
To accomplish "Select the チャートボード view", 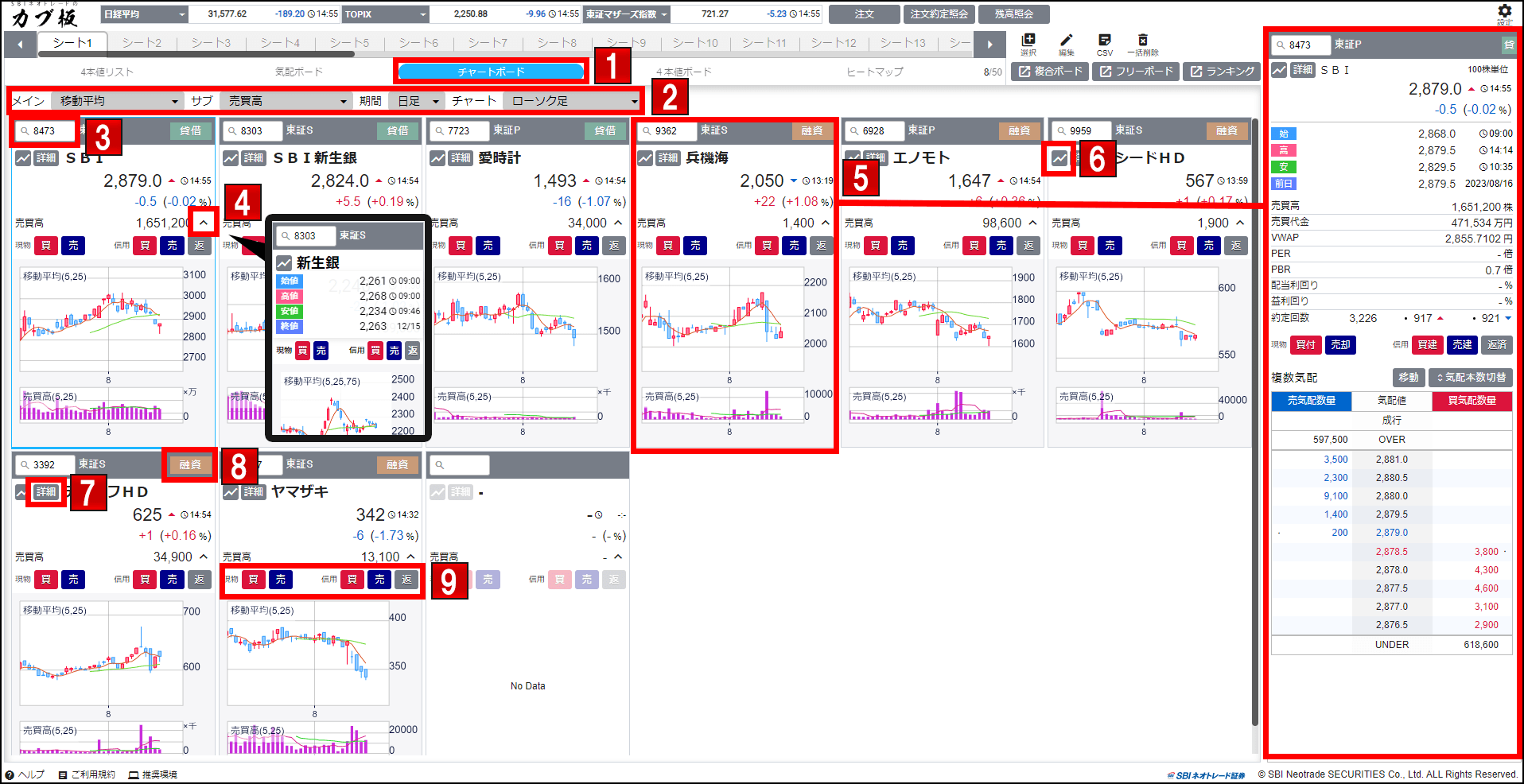I will (x=491, y=72).
